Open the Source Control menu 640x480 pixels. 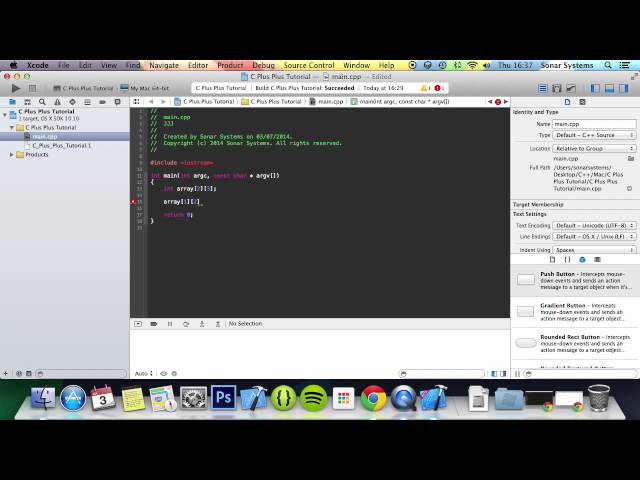click(x=309, y=65)
